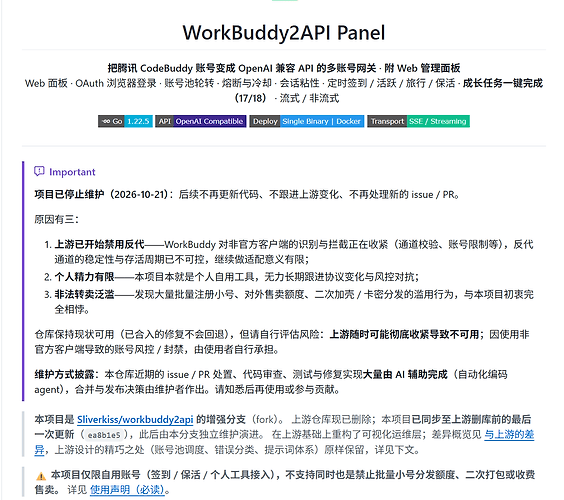Click the Deploy Single Binary Docker badge
The height and width of the screenshot is (500, 564).
point(307,121)
